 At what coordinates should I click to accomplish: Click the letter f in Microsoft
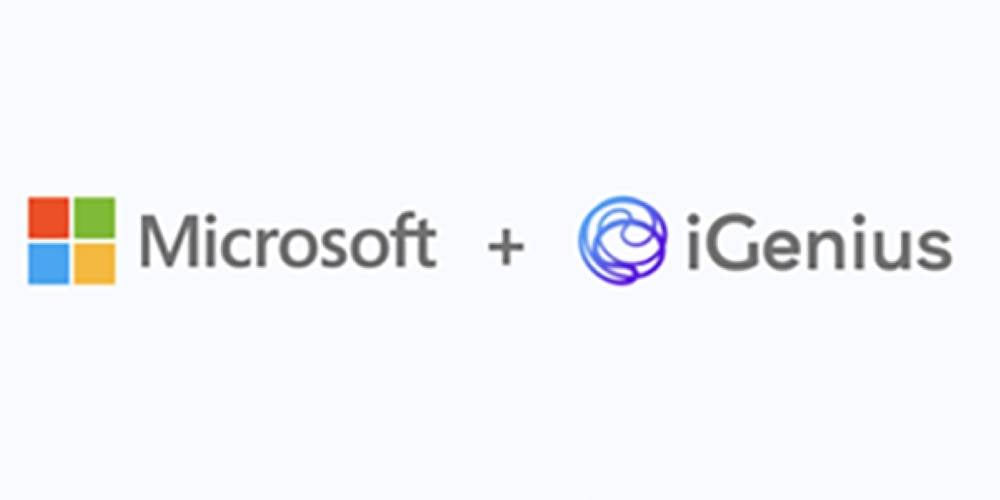tap(403, 240)
